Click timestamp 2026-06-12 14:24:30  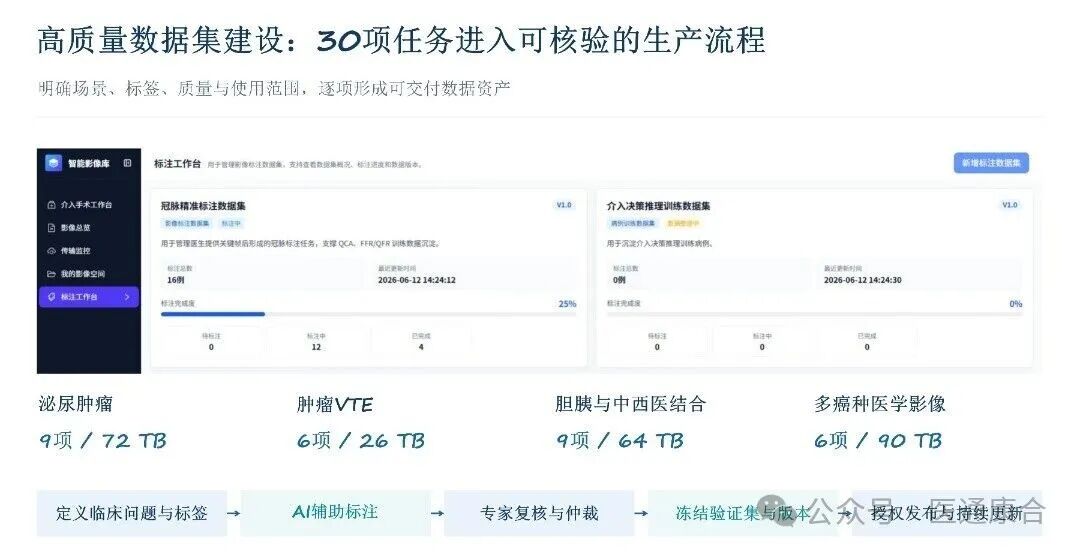[x=862, y=280]
